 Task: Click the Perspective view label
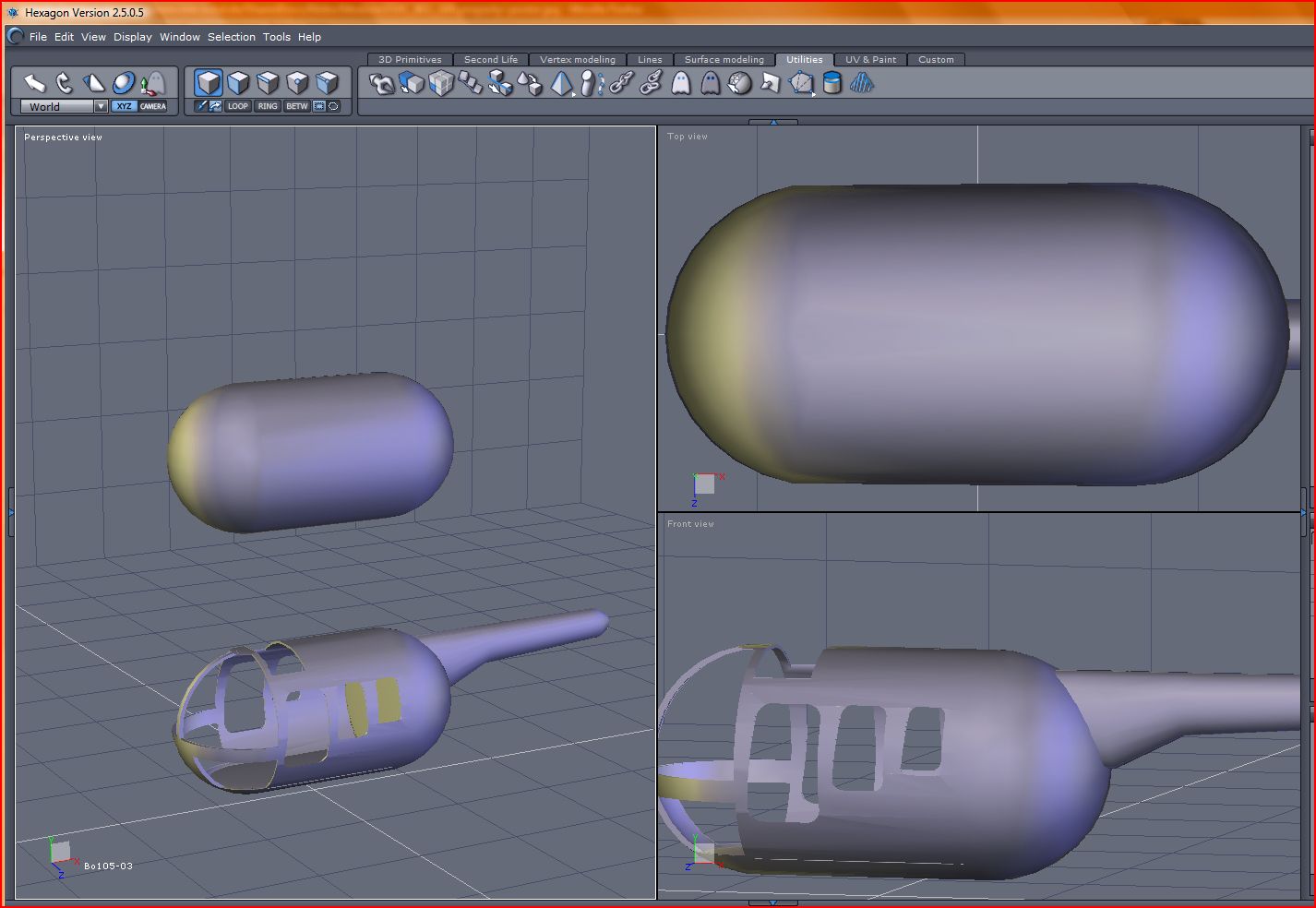coord(64,137)
